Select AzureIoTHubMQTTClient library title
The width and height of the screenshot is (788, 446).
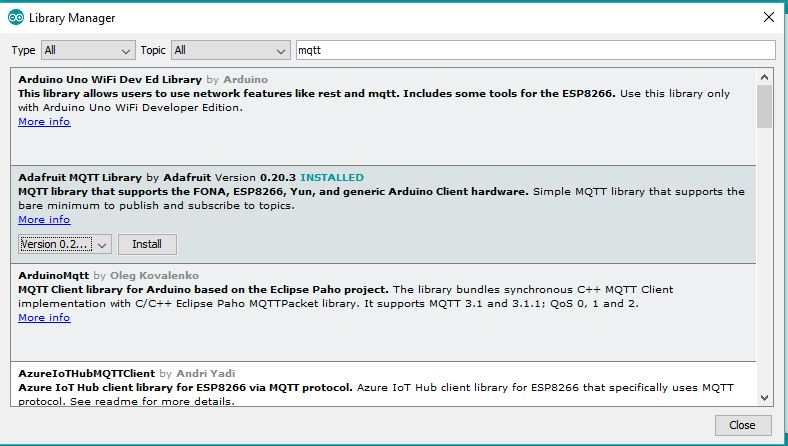coord(86,374)
